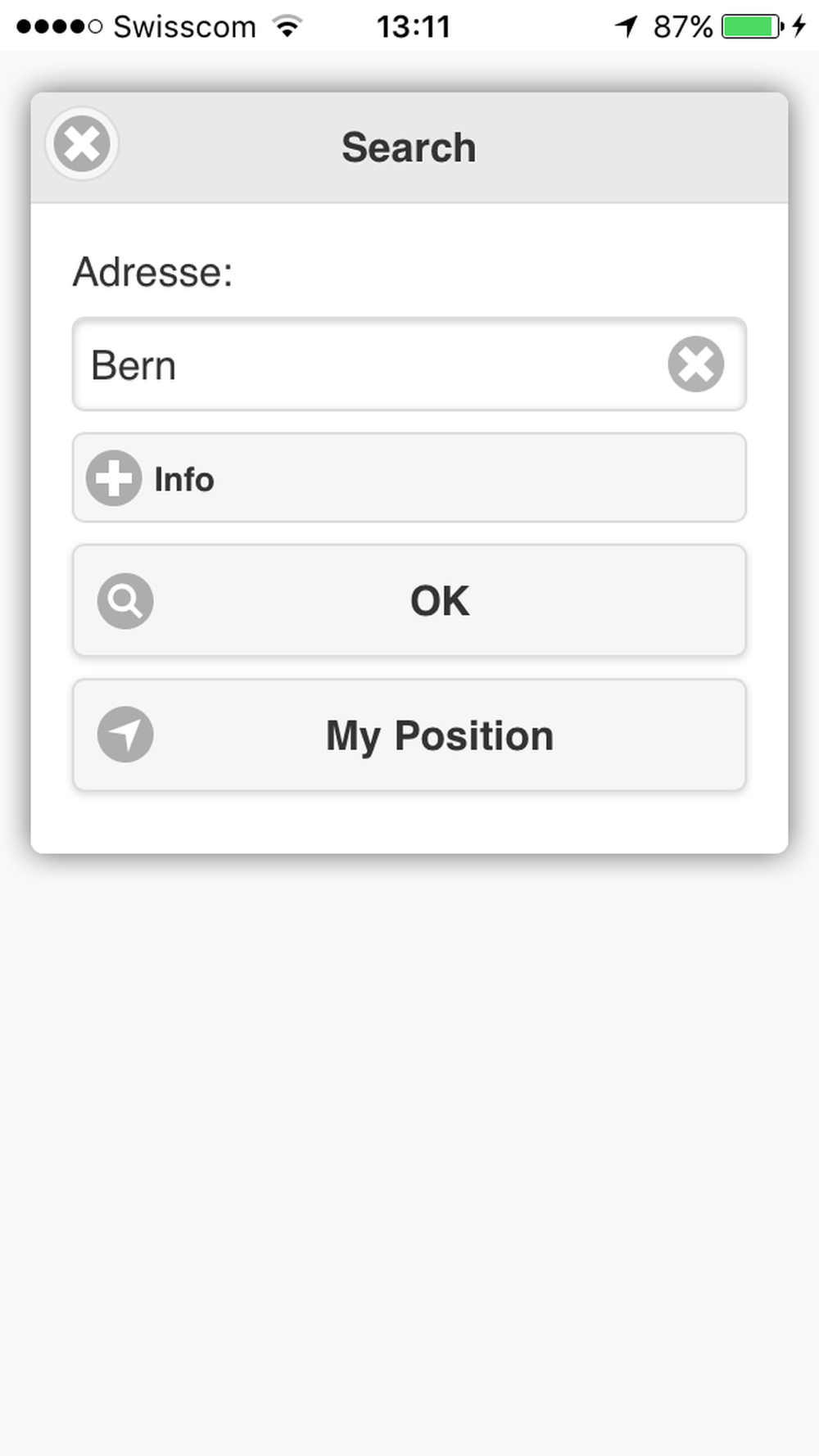Tap the Wi-Fi icon in the status bar
The image size is (819, 1456).
click(x=287, y=26)
